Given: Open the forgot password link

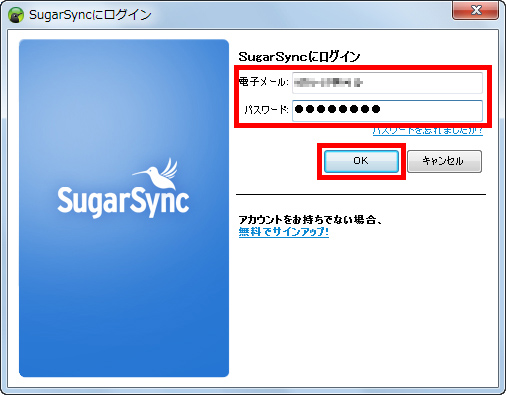Looking at the screenshot, I should click(x=428, y=131).
